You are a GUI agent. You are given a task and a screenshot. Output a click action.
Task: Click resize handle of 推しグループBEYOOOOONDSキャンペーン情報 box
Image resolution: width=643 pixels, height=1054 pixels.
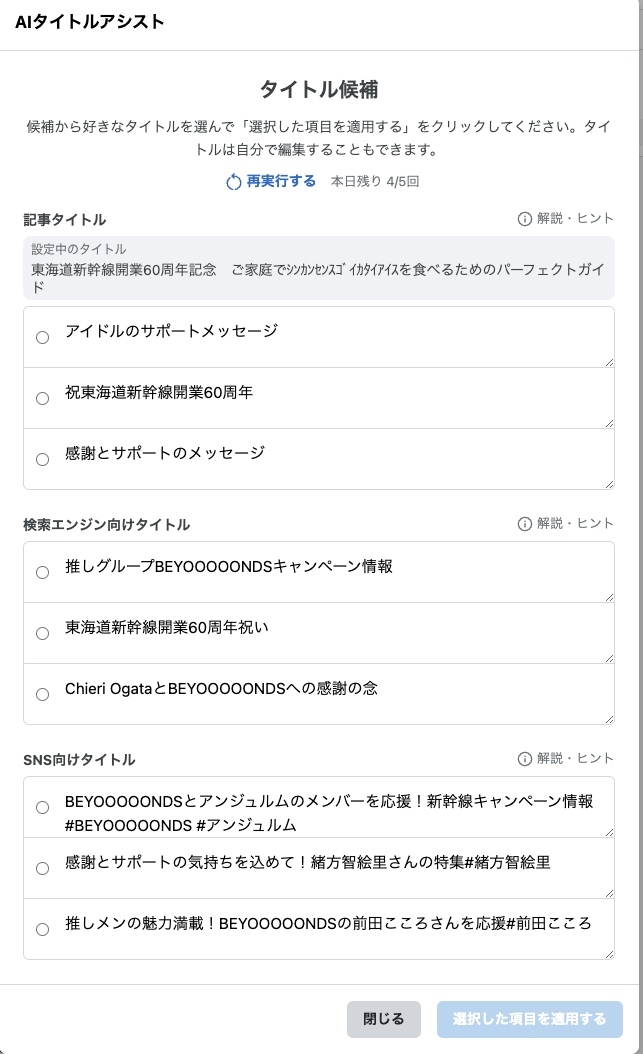[609, 598]
